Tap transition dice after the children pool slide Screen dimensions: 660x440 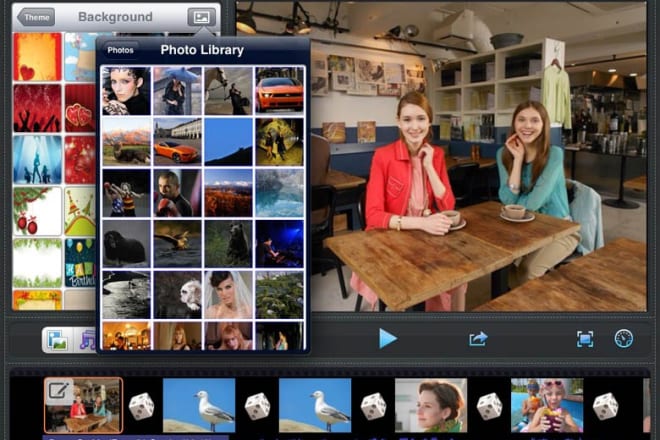[605, 406]
